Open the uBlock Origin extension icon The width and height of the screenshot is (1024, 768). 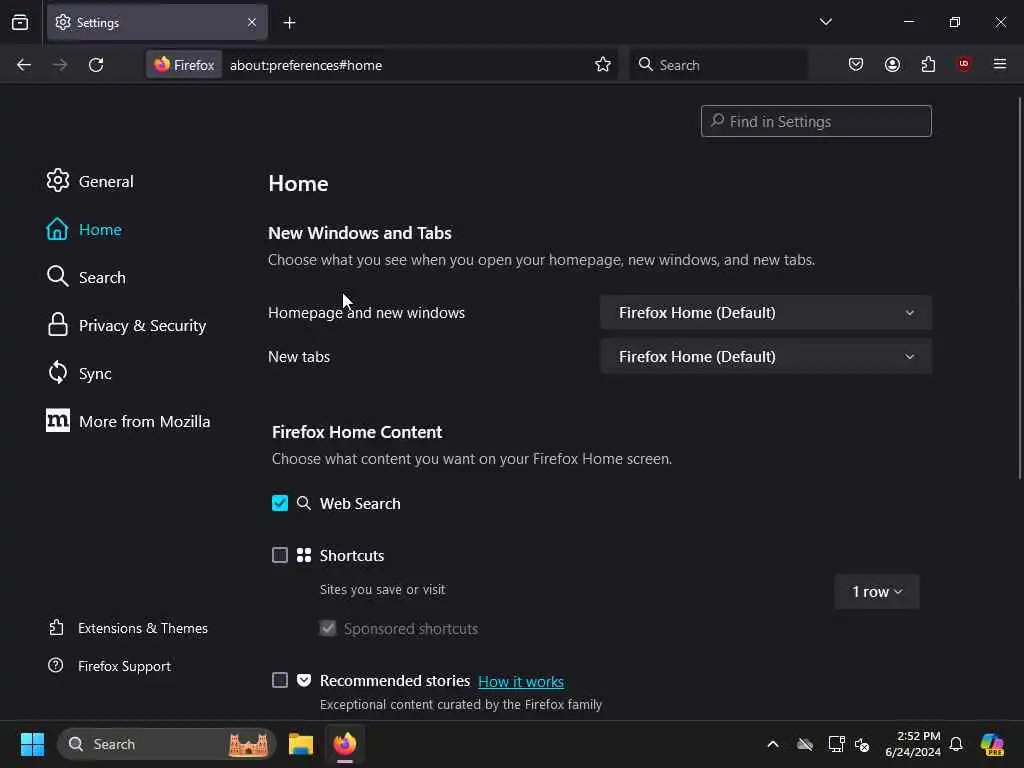964,64
